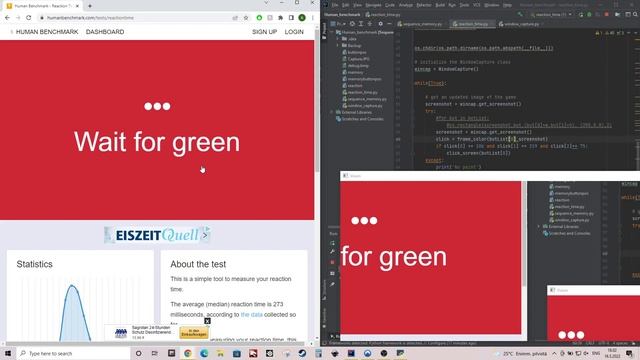Image resolution: width=640 pixels, height=360 pixels.
Task: Collapse all in the Project pane toolbar
Action: [x=370, y=24]
